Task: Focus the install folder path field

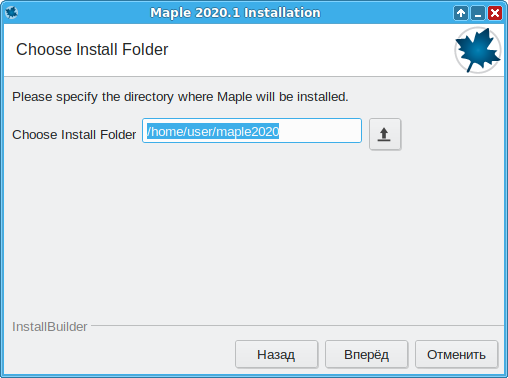Action: tap(252, 131)
